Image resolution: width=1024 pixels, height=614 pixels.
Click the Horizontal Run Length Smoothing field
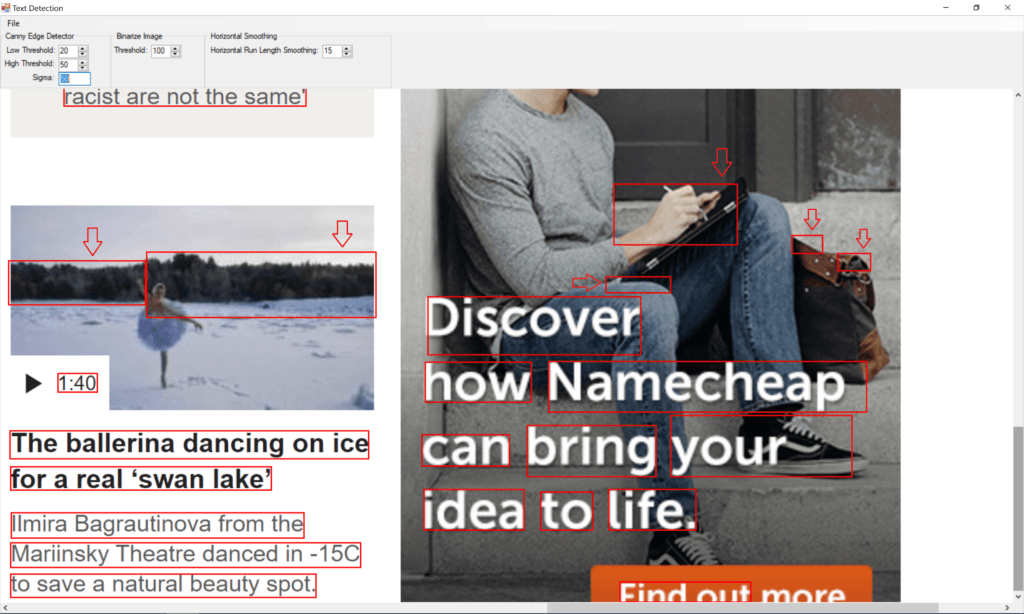coord(331,50)
